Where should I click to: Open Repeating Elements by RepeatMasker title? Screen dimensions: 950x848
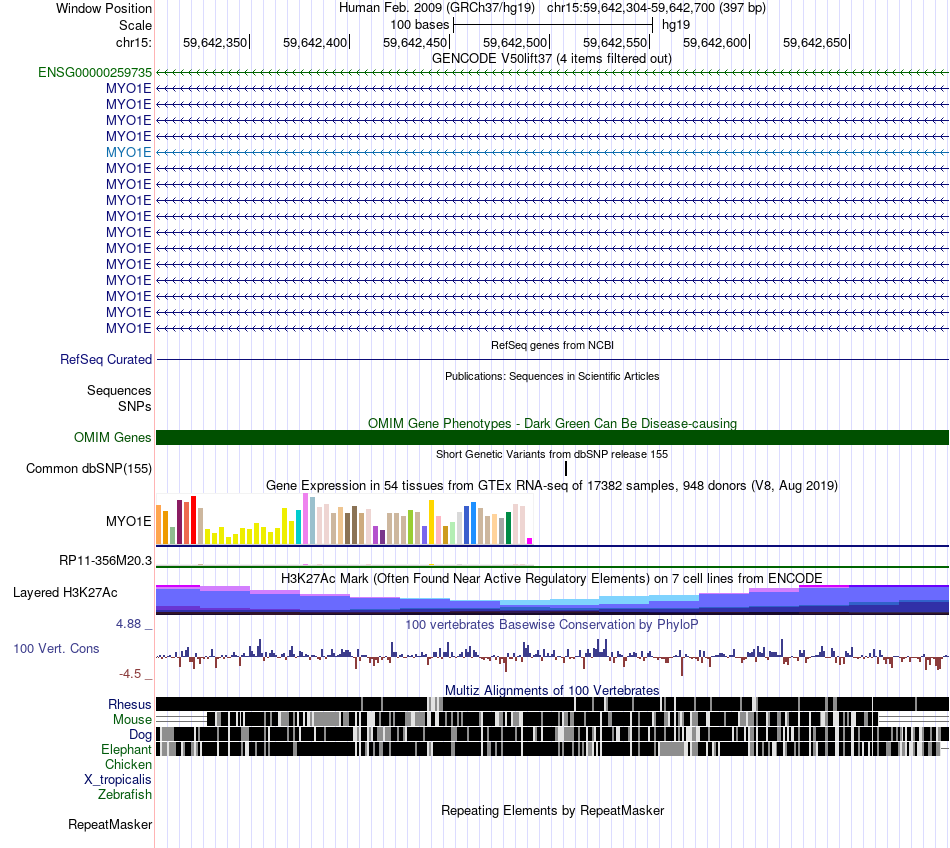tap(552, 811)
